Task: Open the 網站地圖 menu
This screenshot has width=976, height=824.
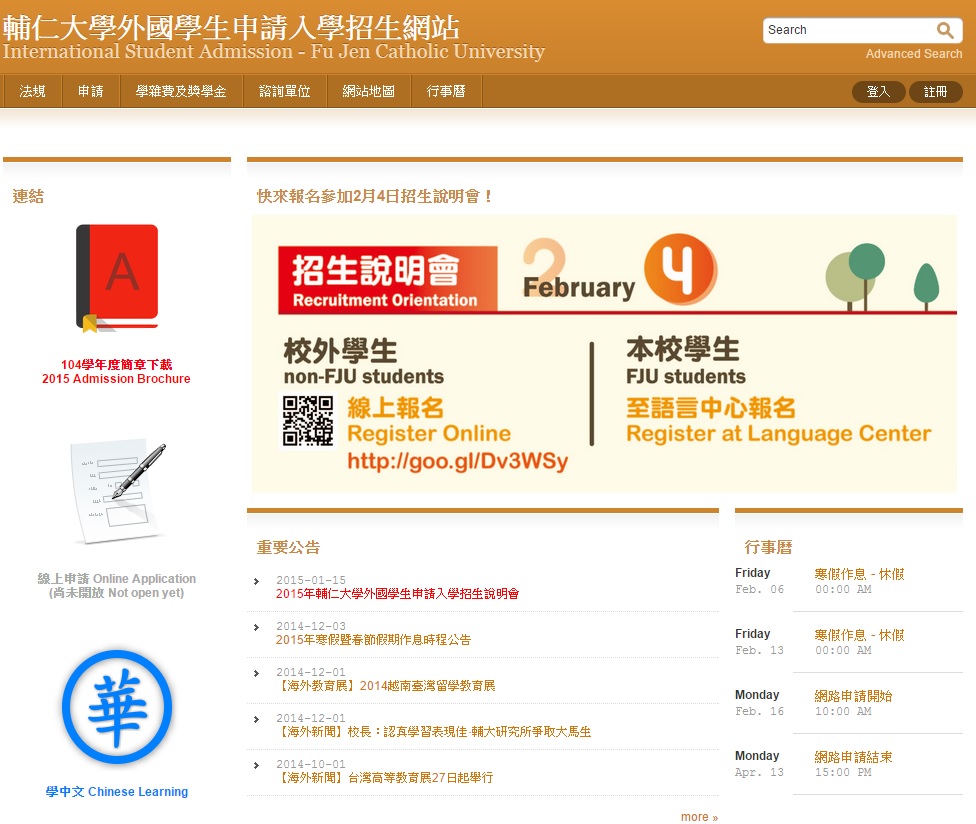Action: pyautogui.click(x=368, y=91)
